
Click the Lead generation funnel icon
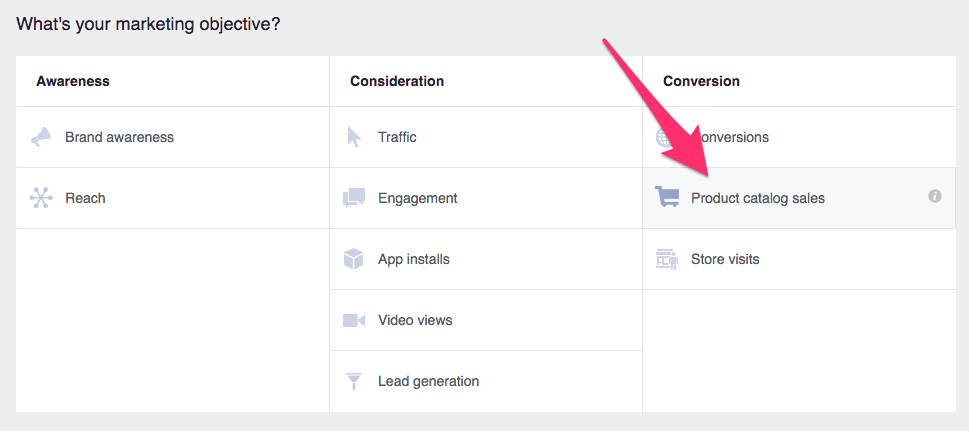354,381
